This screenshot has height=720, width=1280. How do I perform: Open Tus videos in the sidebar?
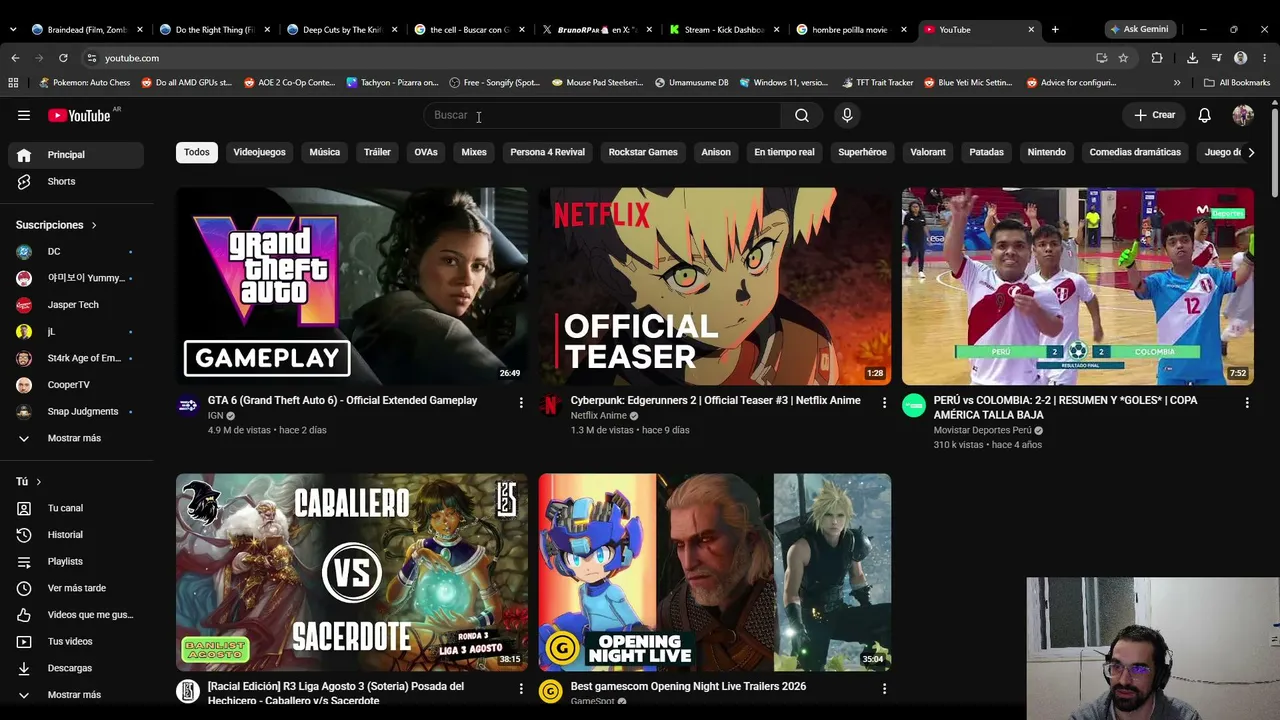[76, 641]
